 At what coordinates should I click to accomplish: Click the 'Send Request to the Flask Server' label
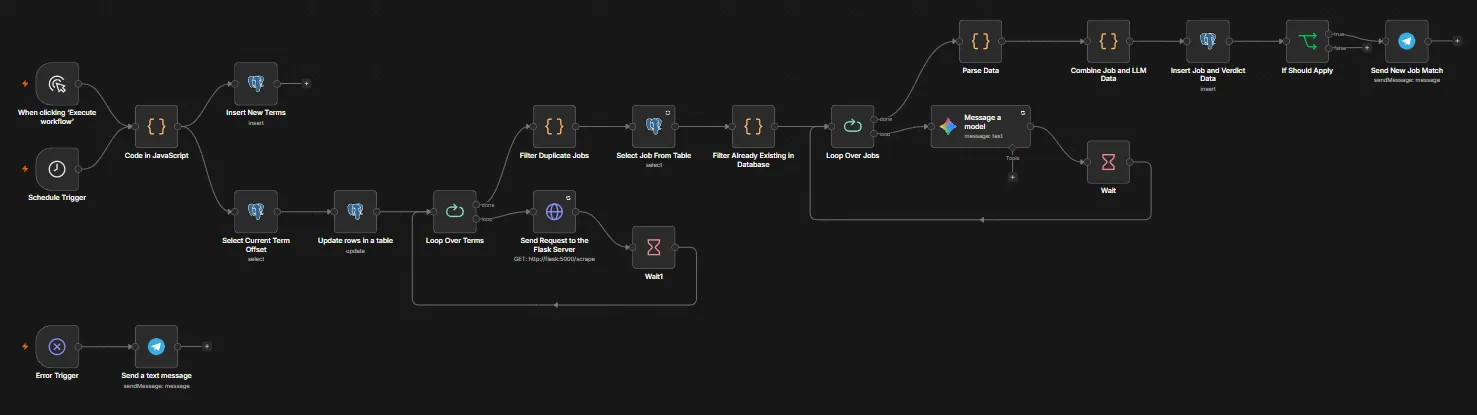pyautogui.click(x=555, y=245)
